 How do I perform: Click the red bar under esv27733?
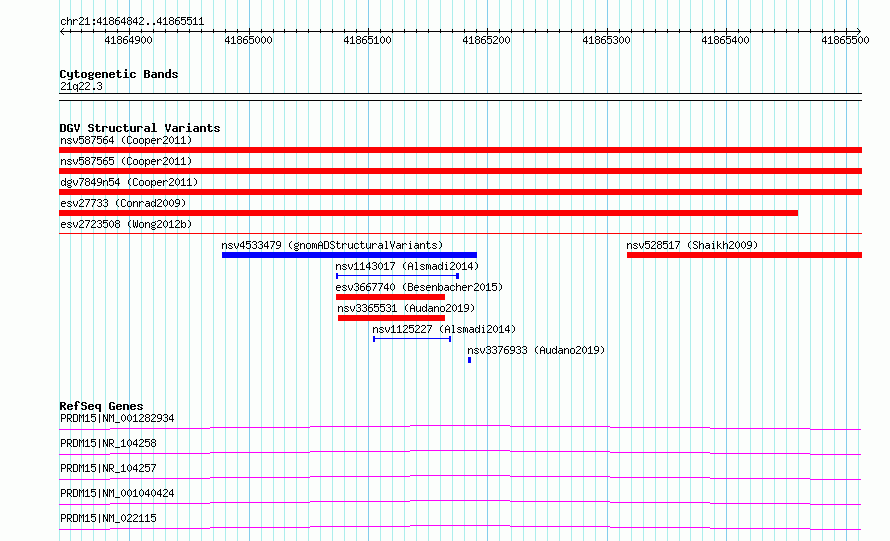pos(429,213)
